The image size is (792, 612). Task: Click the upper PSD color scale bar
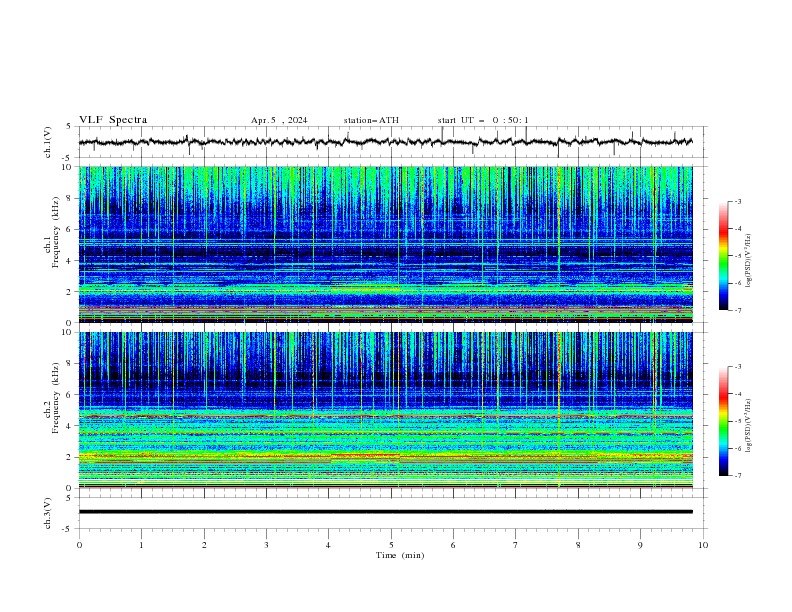click(x=724, y=256)
